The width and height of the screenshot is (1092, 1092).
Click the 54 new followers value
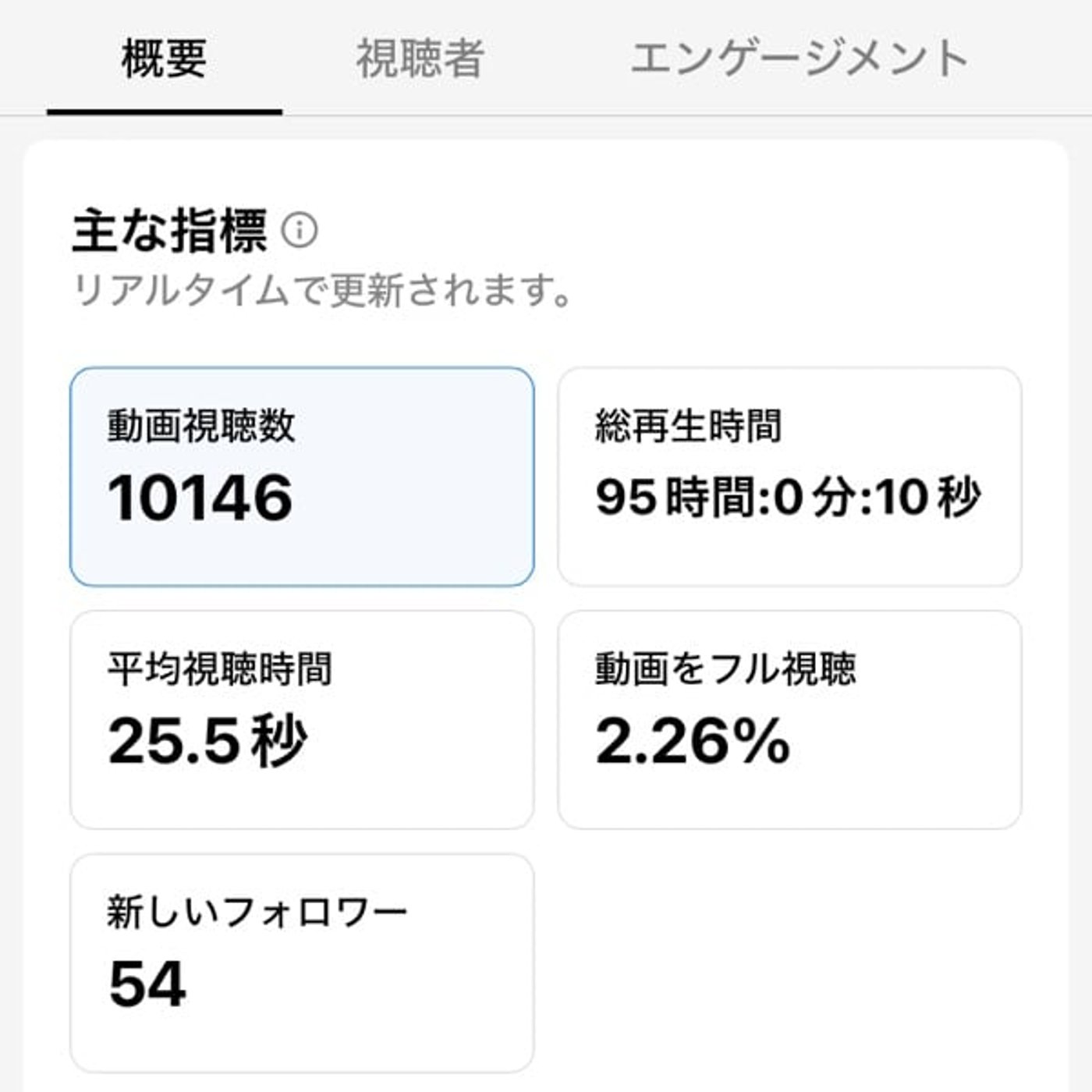pos(147,984)
